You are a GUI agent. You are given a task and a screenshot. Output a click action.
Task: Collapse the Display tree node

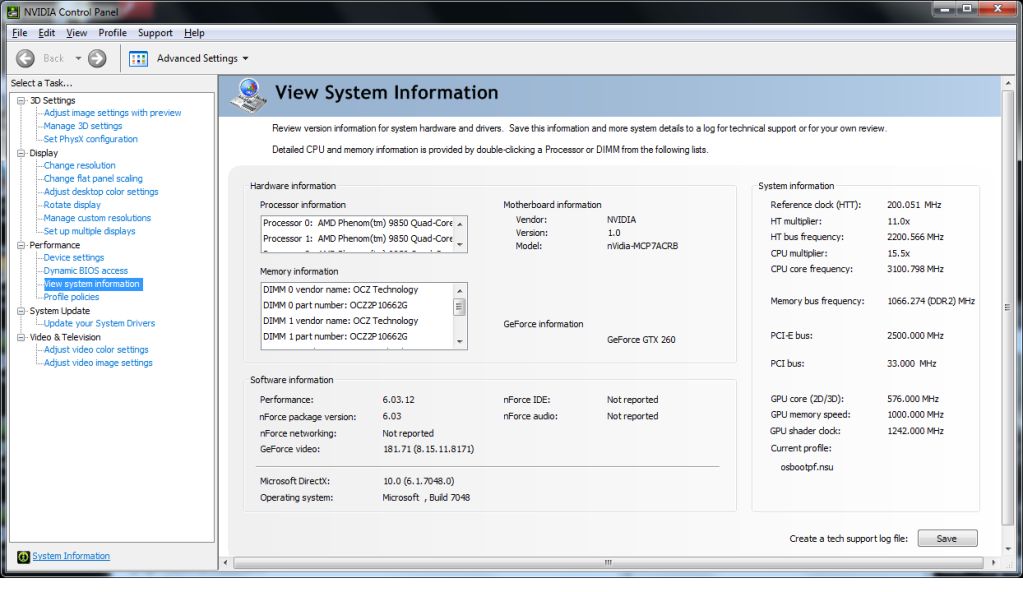[x=21, y=153]
